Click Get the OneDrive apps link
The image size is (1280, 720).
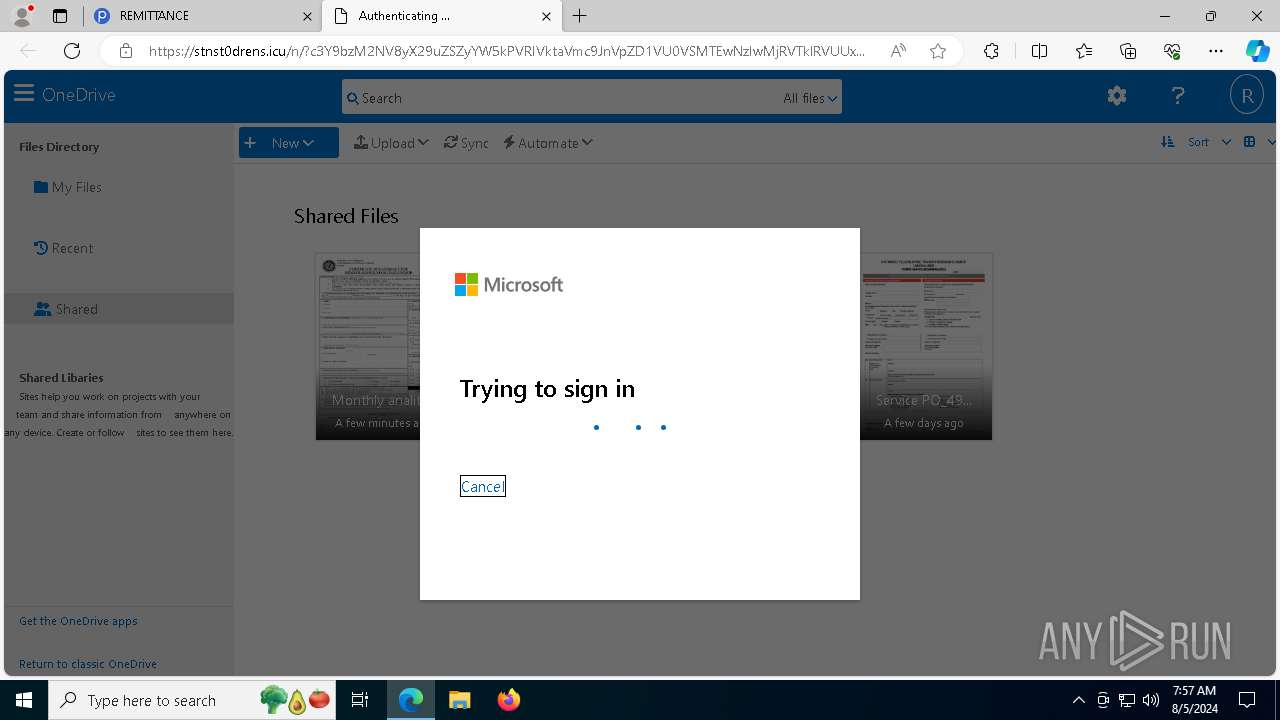coord(78,621)
